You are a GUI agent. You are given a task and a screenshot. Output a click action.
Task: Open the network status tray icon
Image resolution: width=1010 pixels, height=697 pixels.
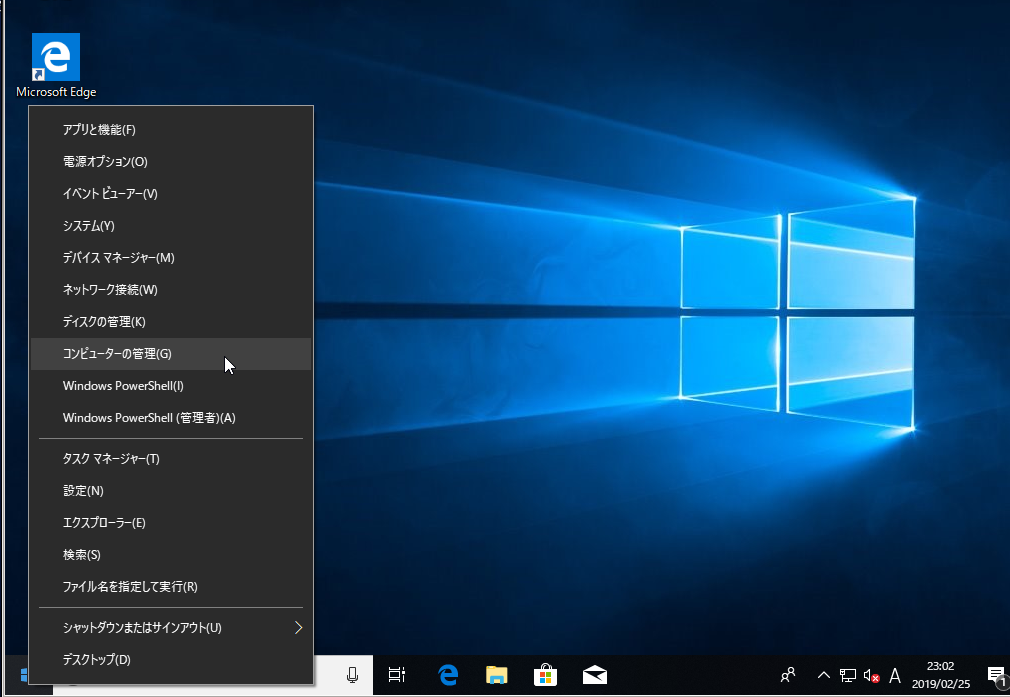click(848, 676)
